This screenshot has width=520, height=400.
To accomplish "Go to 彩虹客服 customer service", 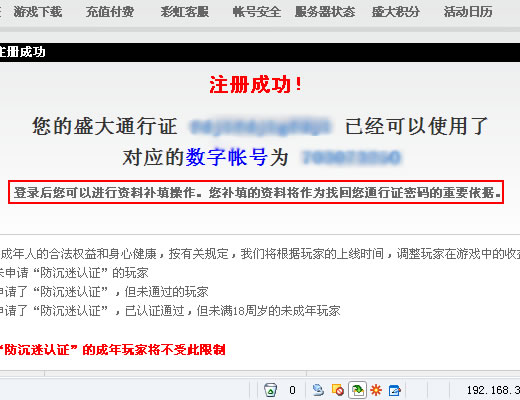I will click(184, 12).
